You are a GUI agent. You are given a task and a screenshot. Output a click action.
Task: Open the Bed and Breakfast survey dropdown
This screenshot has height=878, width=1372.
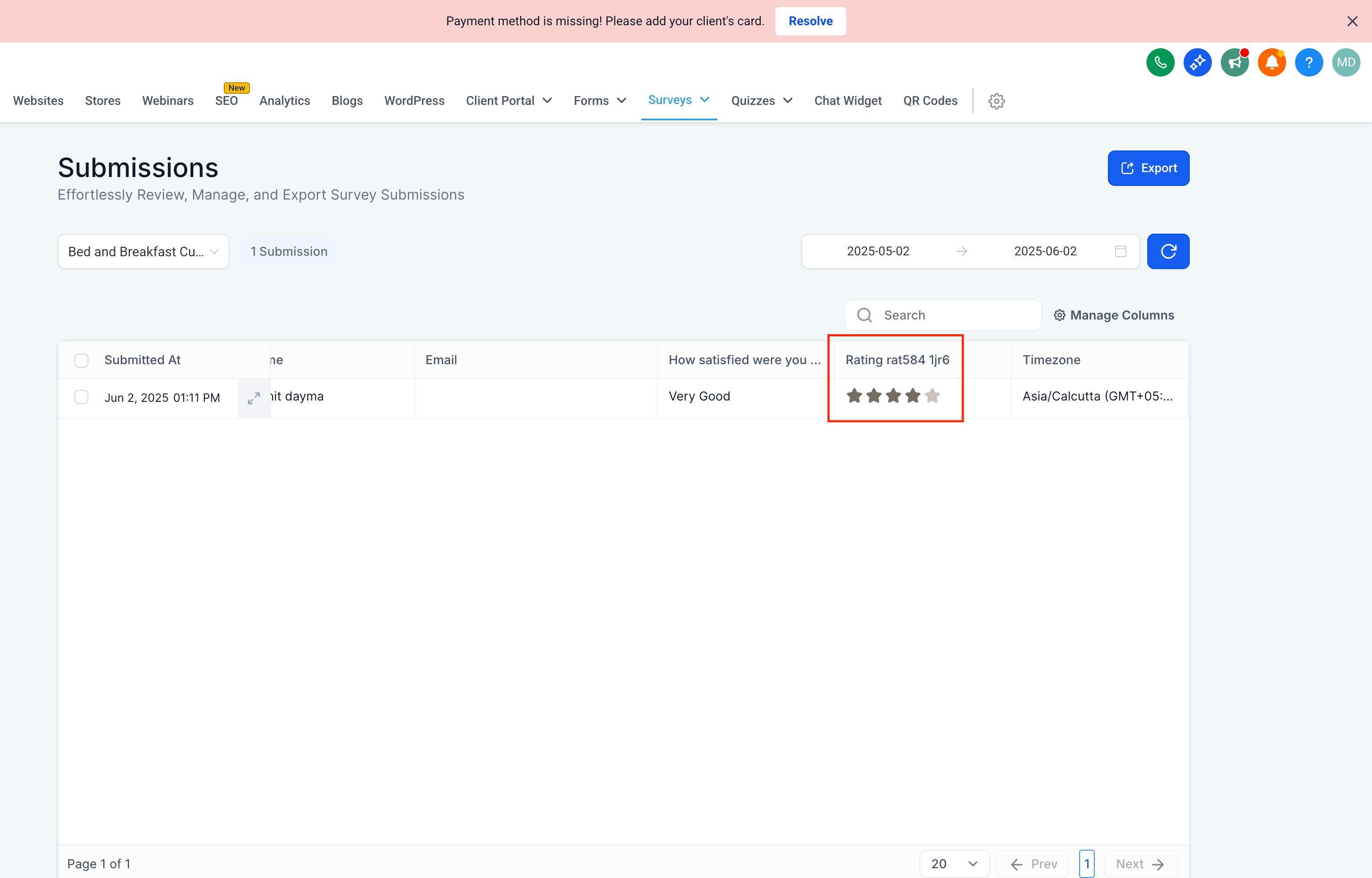(144, 251)
